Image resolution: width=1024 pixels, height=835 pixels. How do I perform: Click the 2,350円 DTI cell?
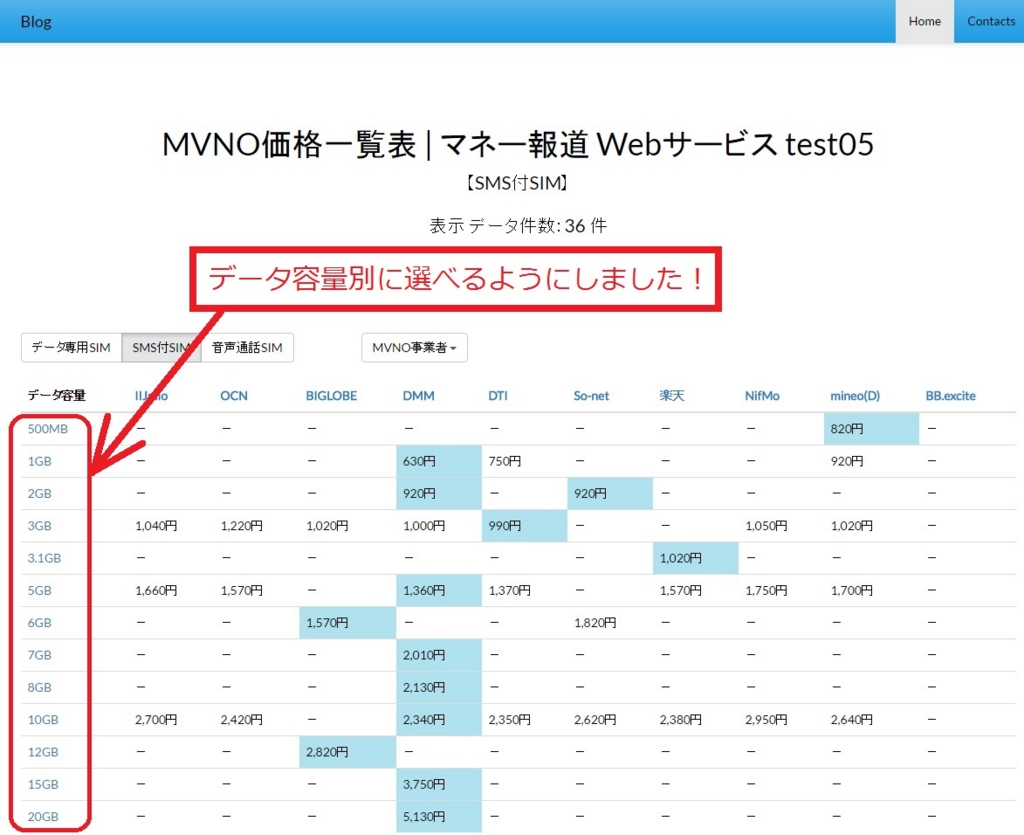click(x=524, y=720)
